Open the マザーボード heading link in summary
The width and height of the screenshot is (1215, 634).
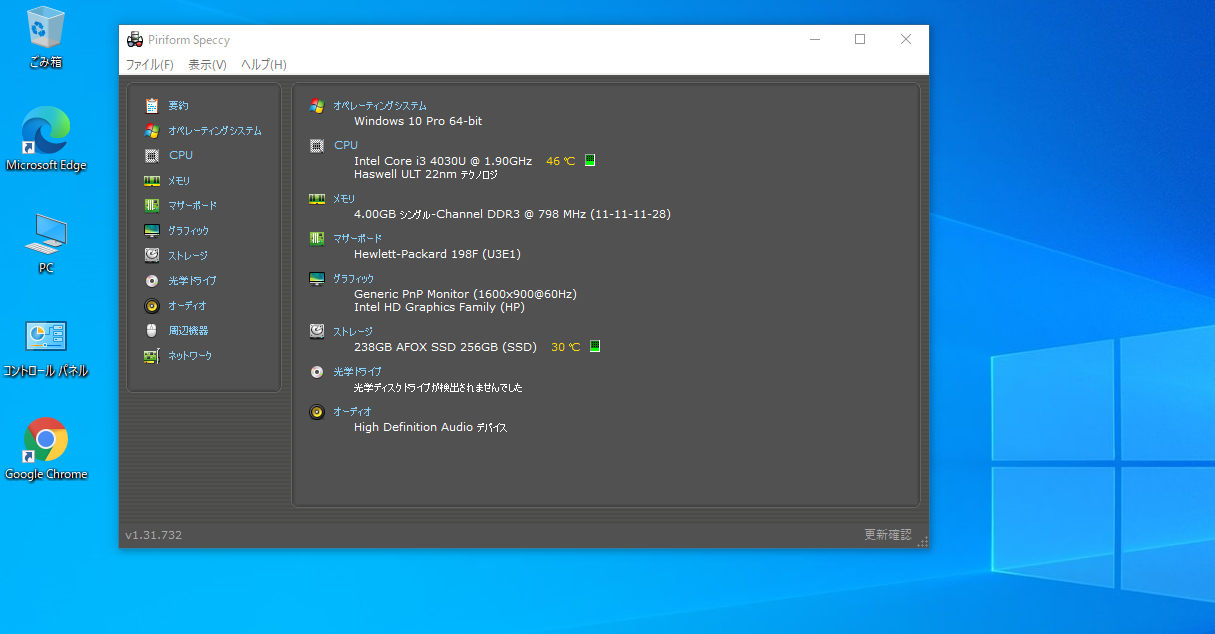coord(357,238)
